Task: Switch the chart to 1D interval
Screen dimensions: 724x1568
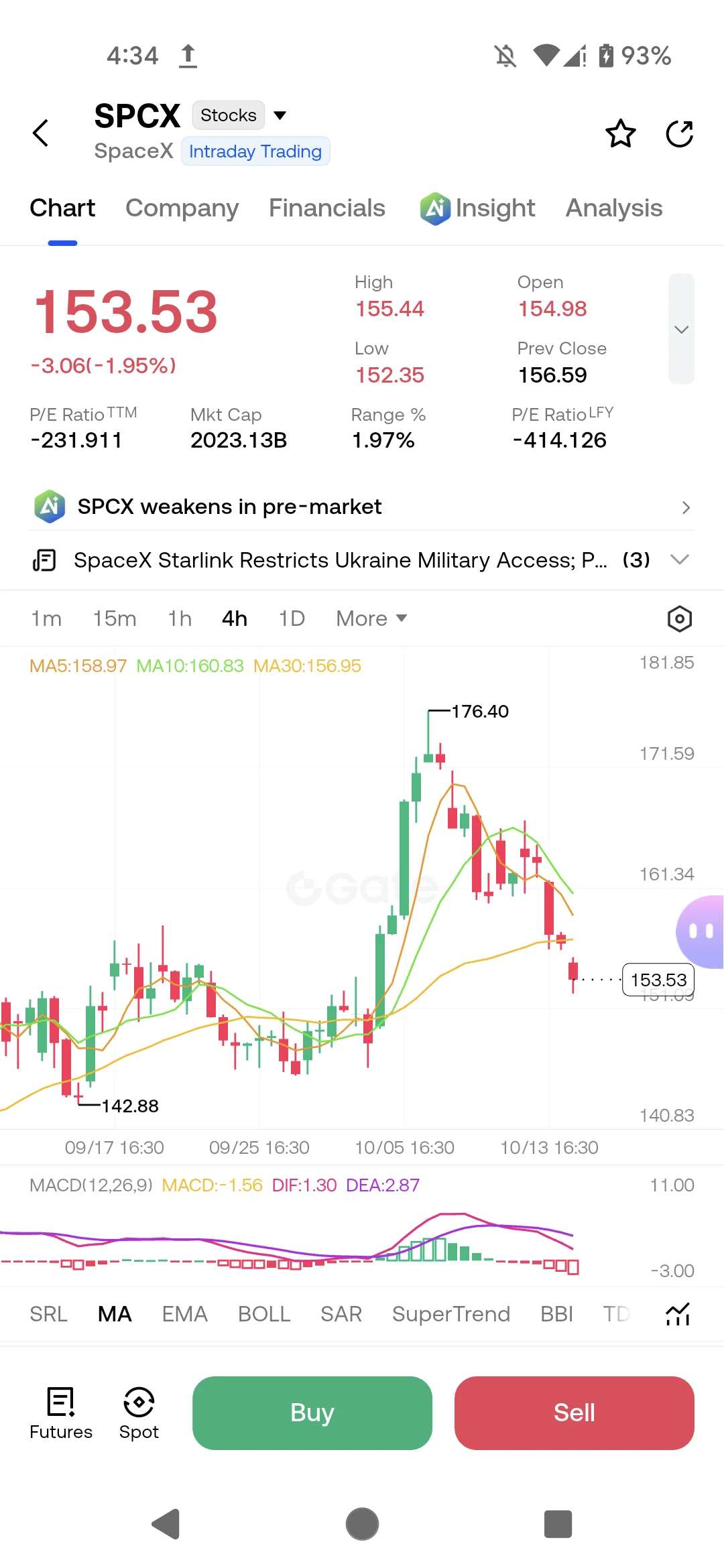Action: coord(292,618)
